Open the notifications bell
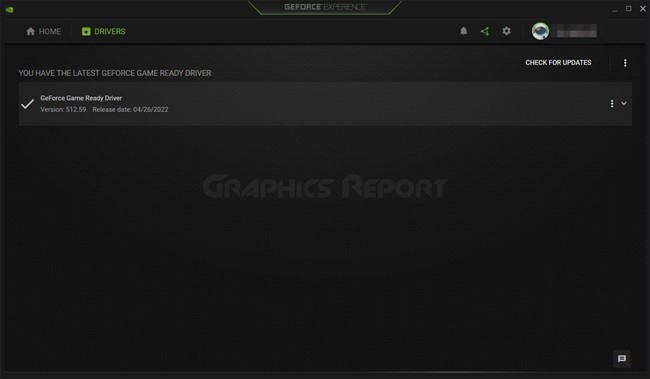This screenshot has height=379, width=650. pos(463,31)
